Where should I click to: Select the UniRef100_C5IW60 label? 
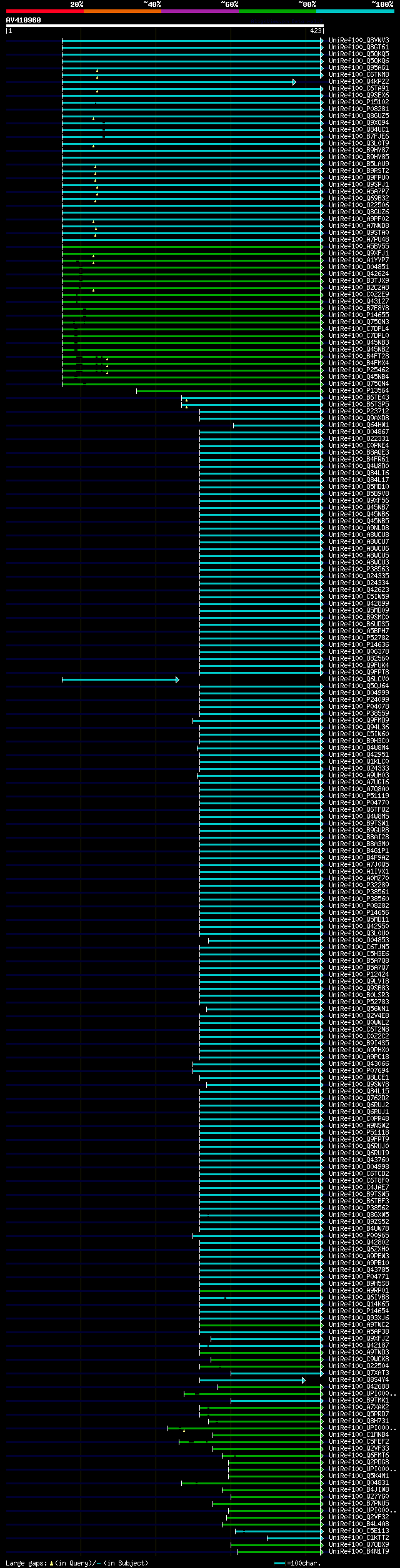(359, 734)
